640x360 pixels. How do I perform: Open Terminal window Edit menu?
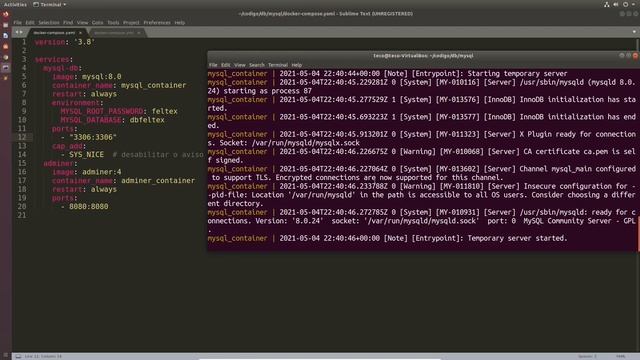[226, 65]
